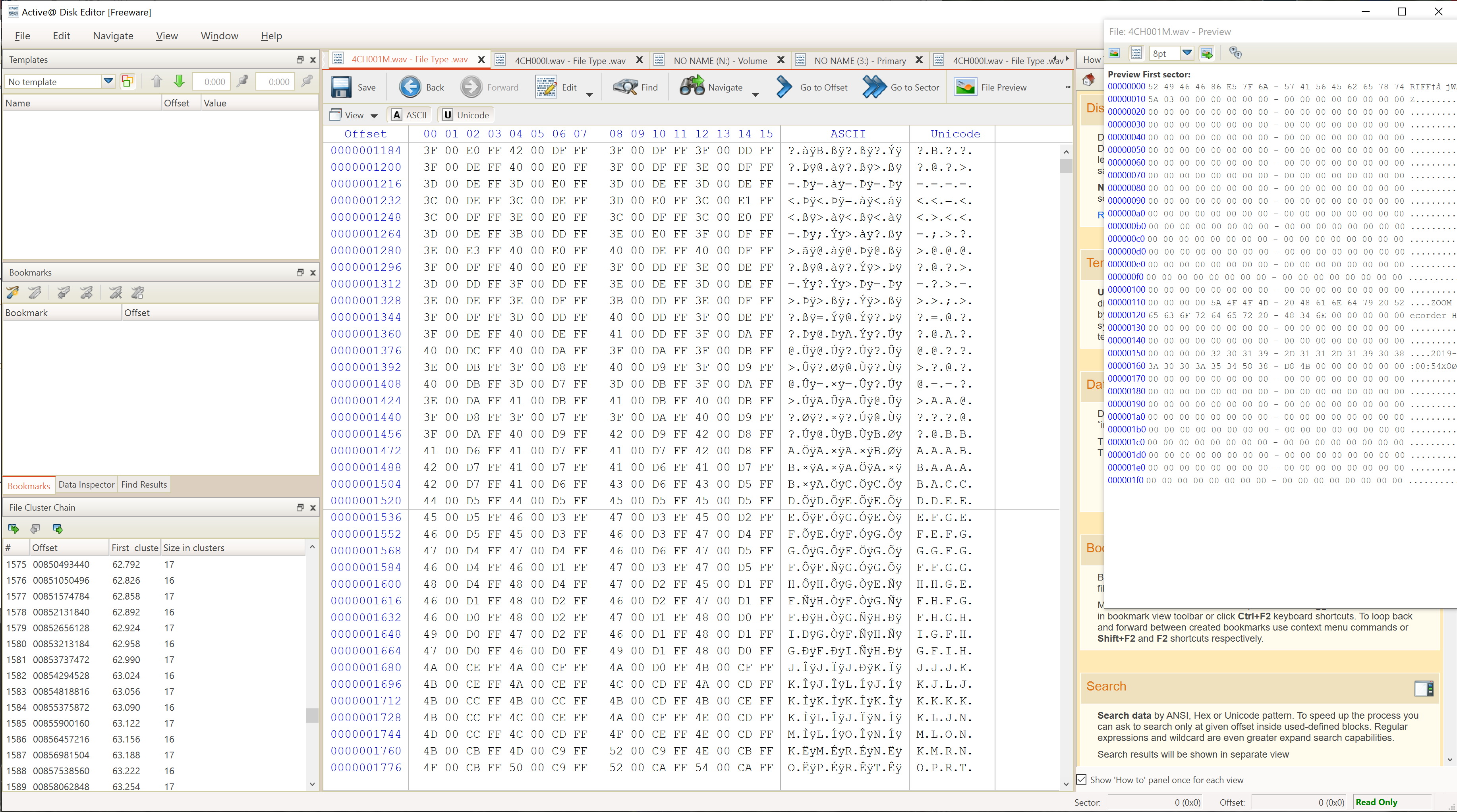Click the hex editor vertical scrollbar thumb
1457x812 pixels.
(x=1066, y=166)
